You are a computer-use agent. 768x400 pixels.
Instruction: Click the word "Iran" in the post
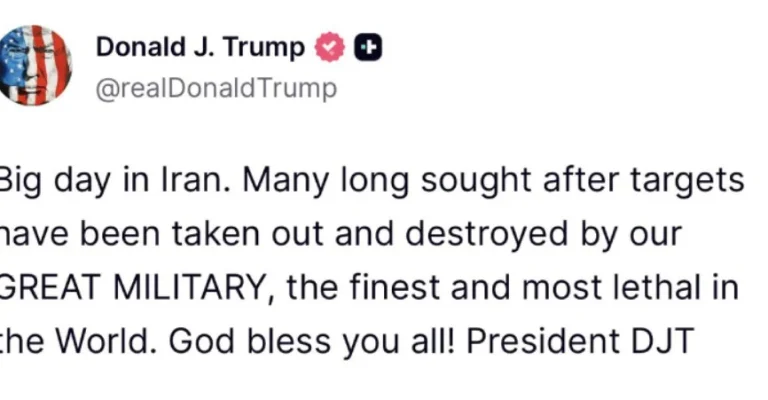[x=188, y=181]
